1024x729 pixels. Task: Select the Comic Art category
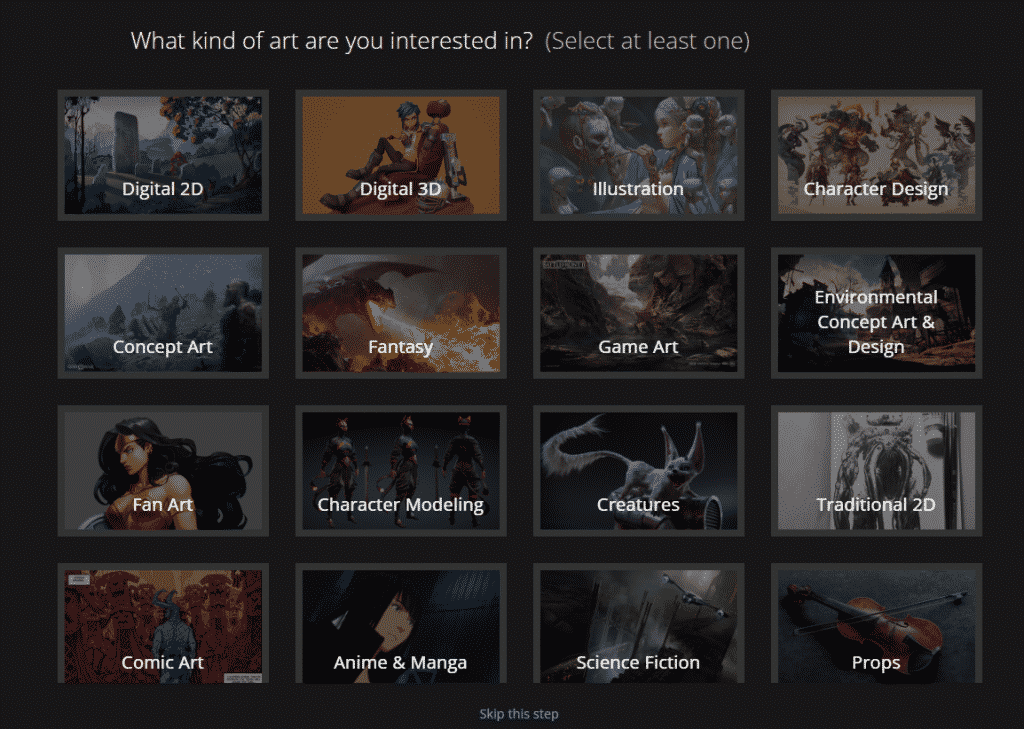pyautogui.click(x=163, y=623)
